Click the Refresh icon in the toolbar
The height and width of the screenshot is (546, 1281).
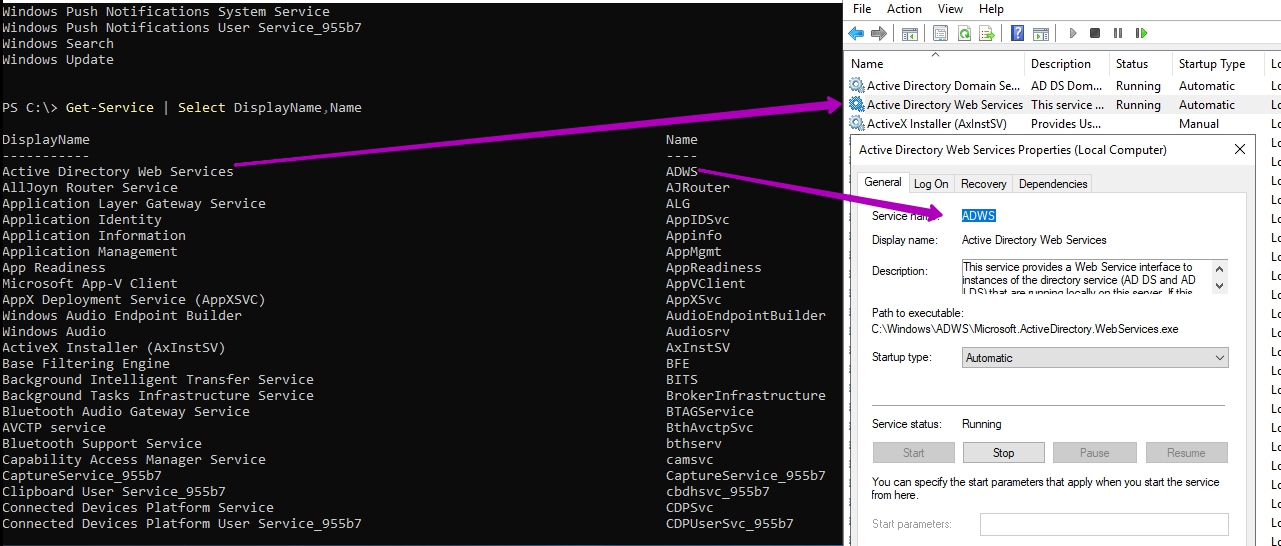pyautogui.click(x=964, y=33)
